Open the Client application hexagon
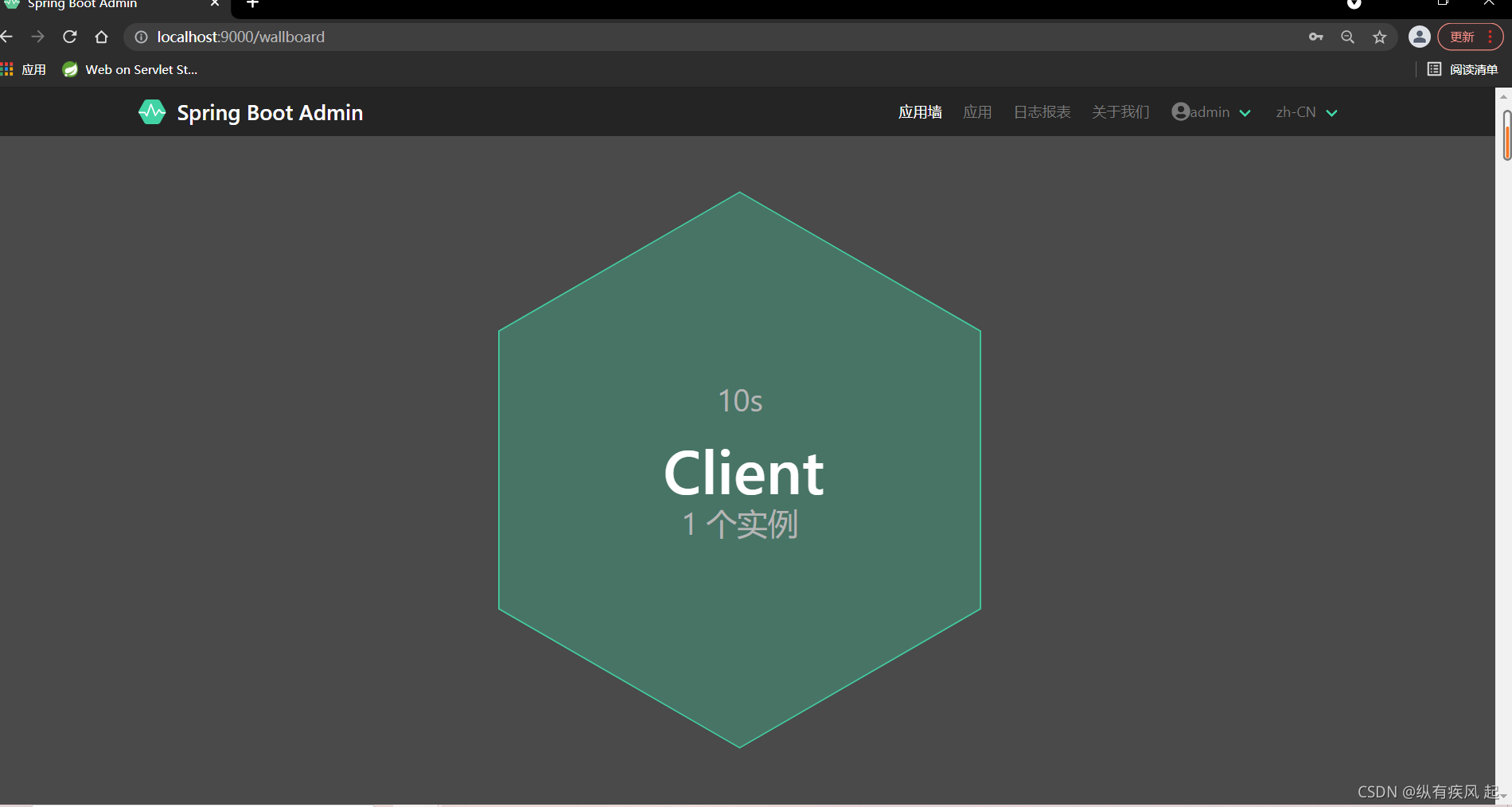 click(739, 470)
